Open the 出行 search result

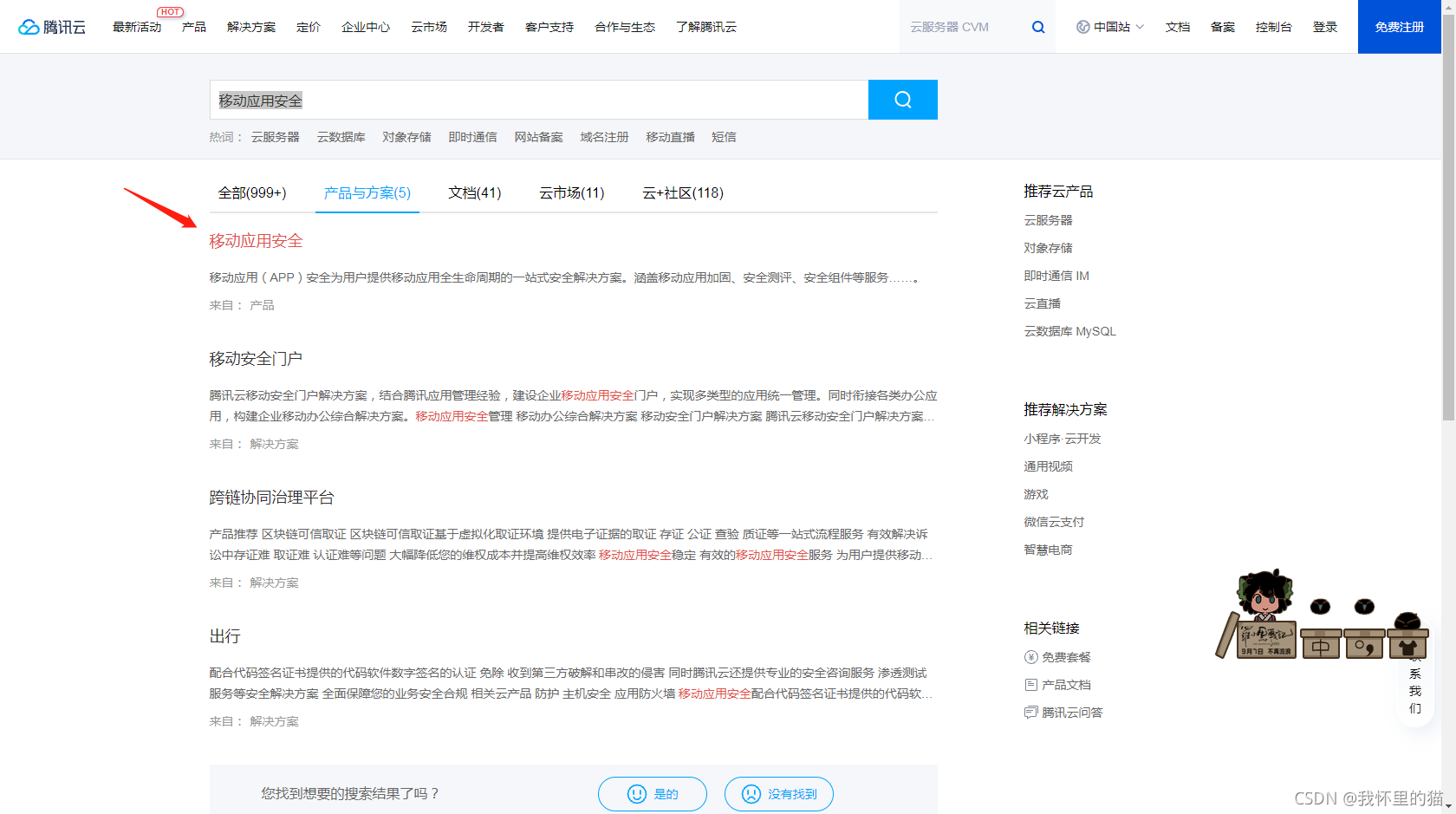(224, 636)
